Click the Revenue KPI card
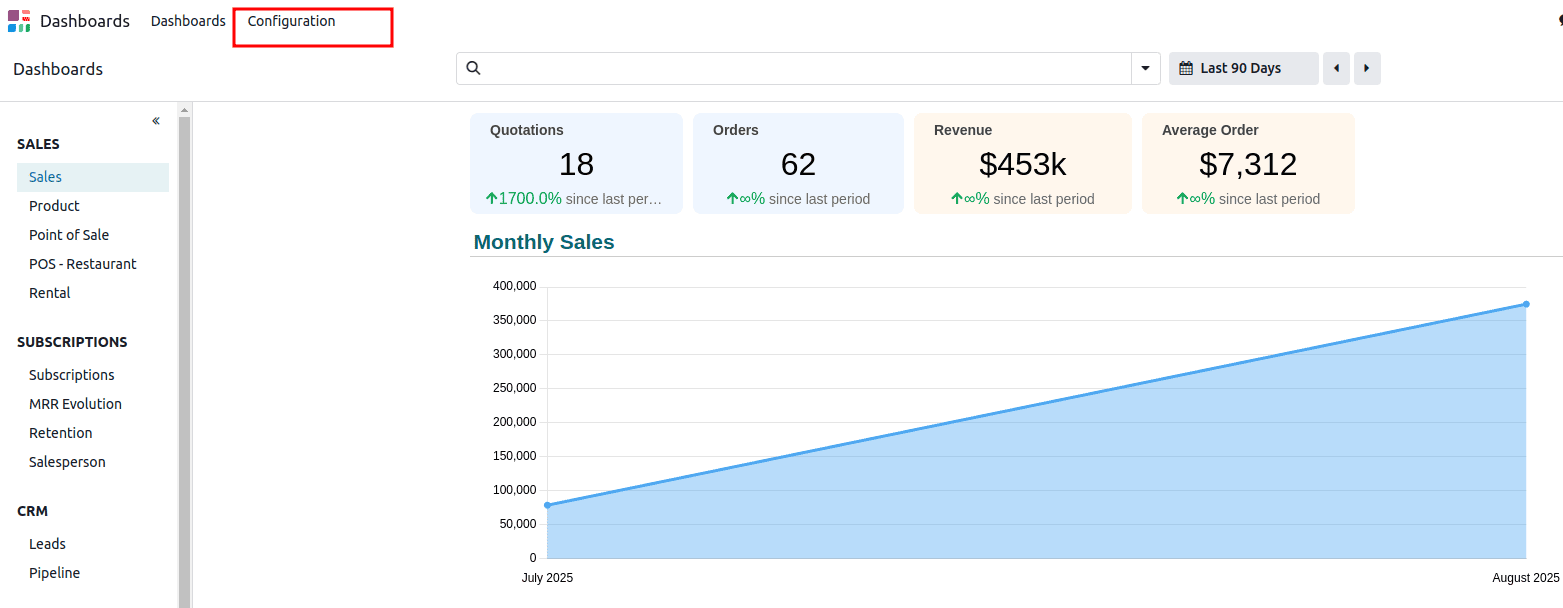This screenshot has width=1563, height=608. (x=1022, y=163)
